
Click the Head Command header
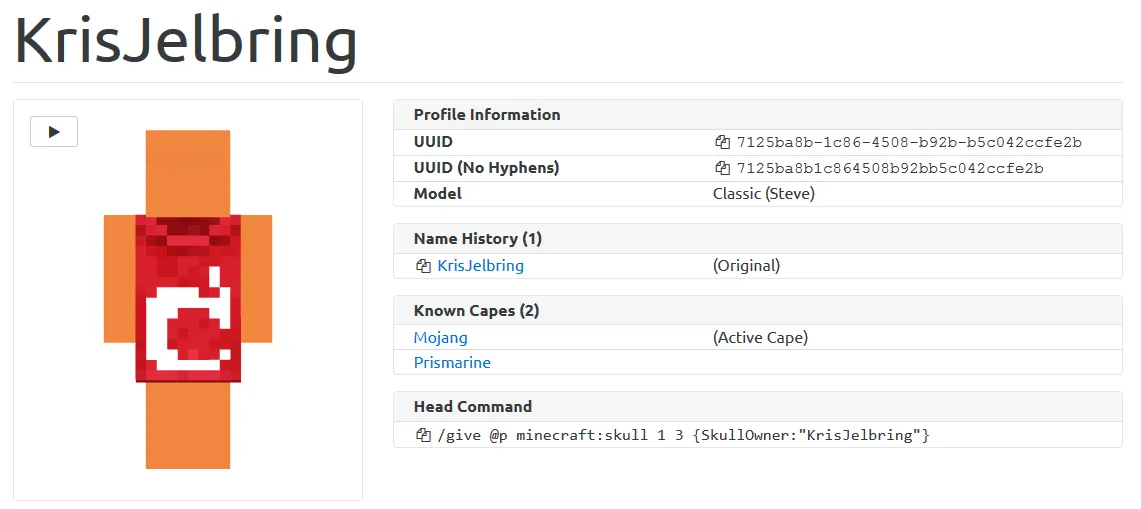click(x=758, y=407)
